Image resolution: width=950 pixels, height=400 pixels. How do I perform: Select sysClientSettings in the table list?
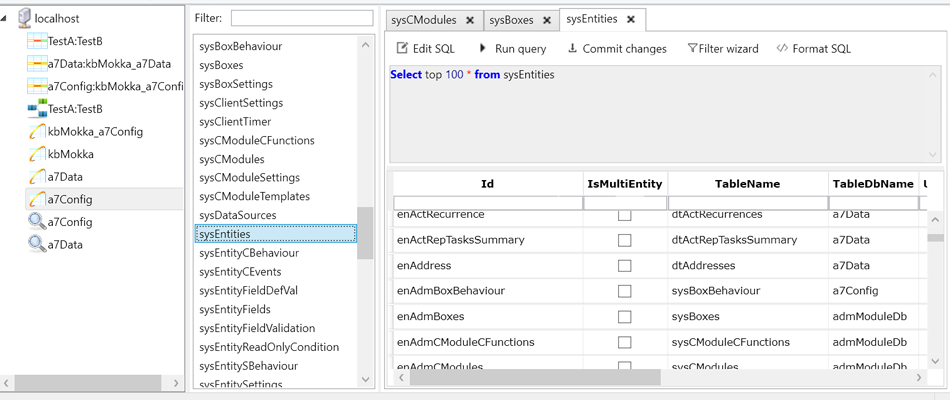(241, 102)
